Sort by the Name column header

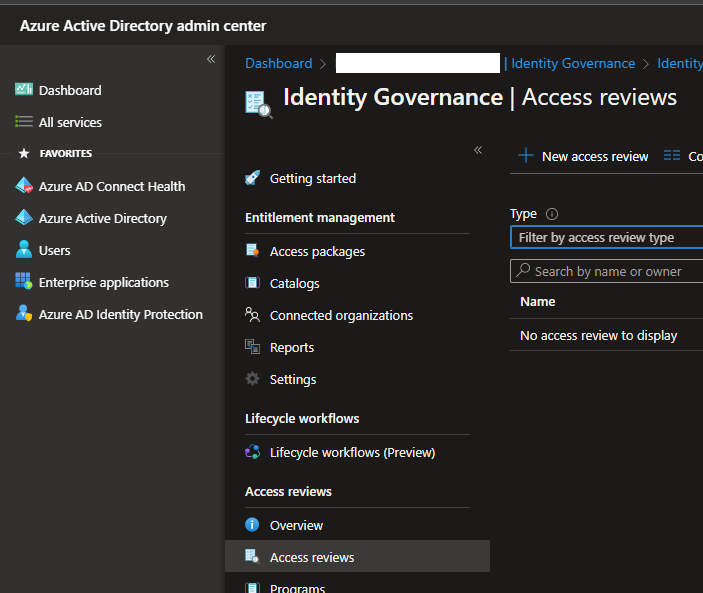538,301
